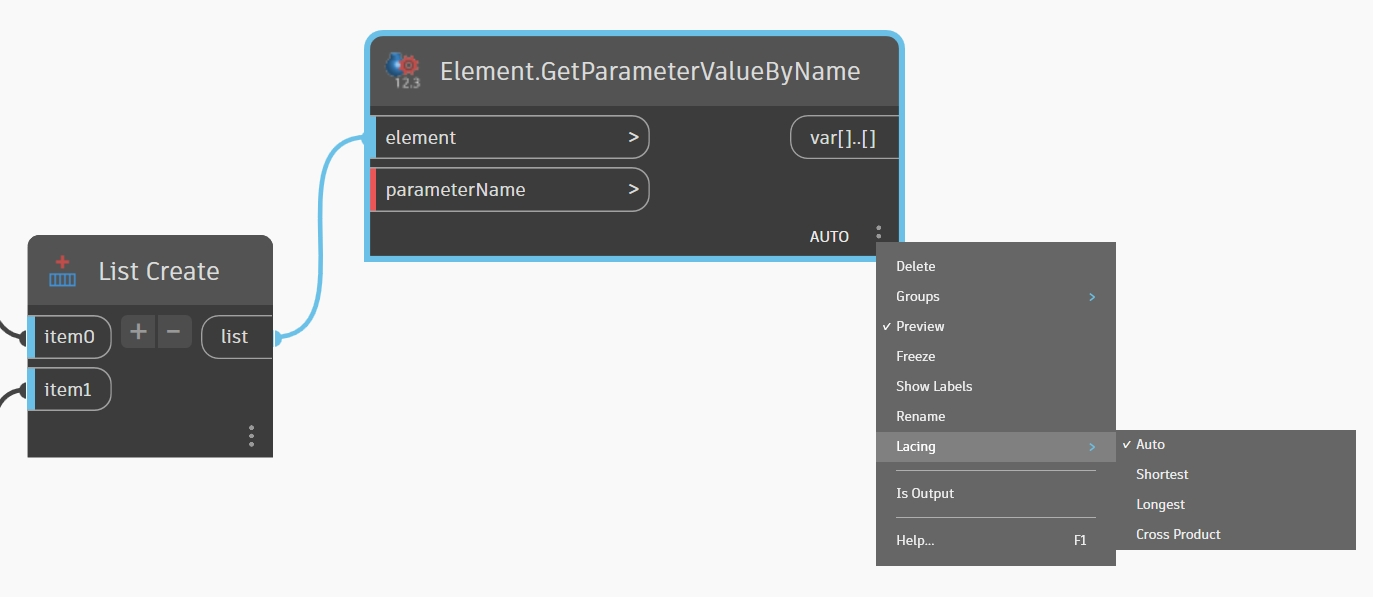Select Freeze in the context menu
1373x597 pixels.
pyautogui.click(x=915, y=356)
